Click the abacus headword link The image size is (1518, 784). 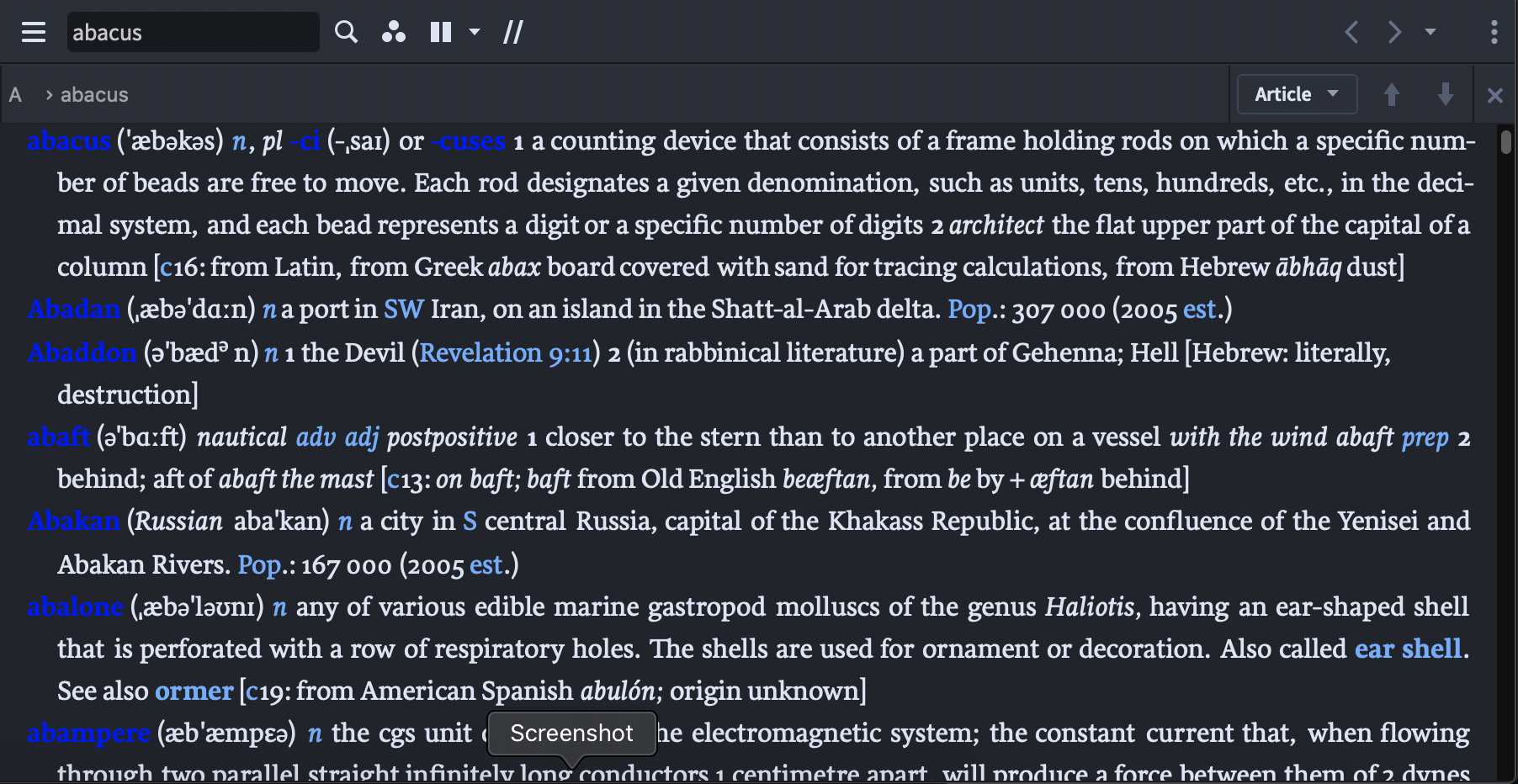[69, 141]
